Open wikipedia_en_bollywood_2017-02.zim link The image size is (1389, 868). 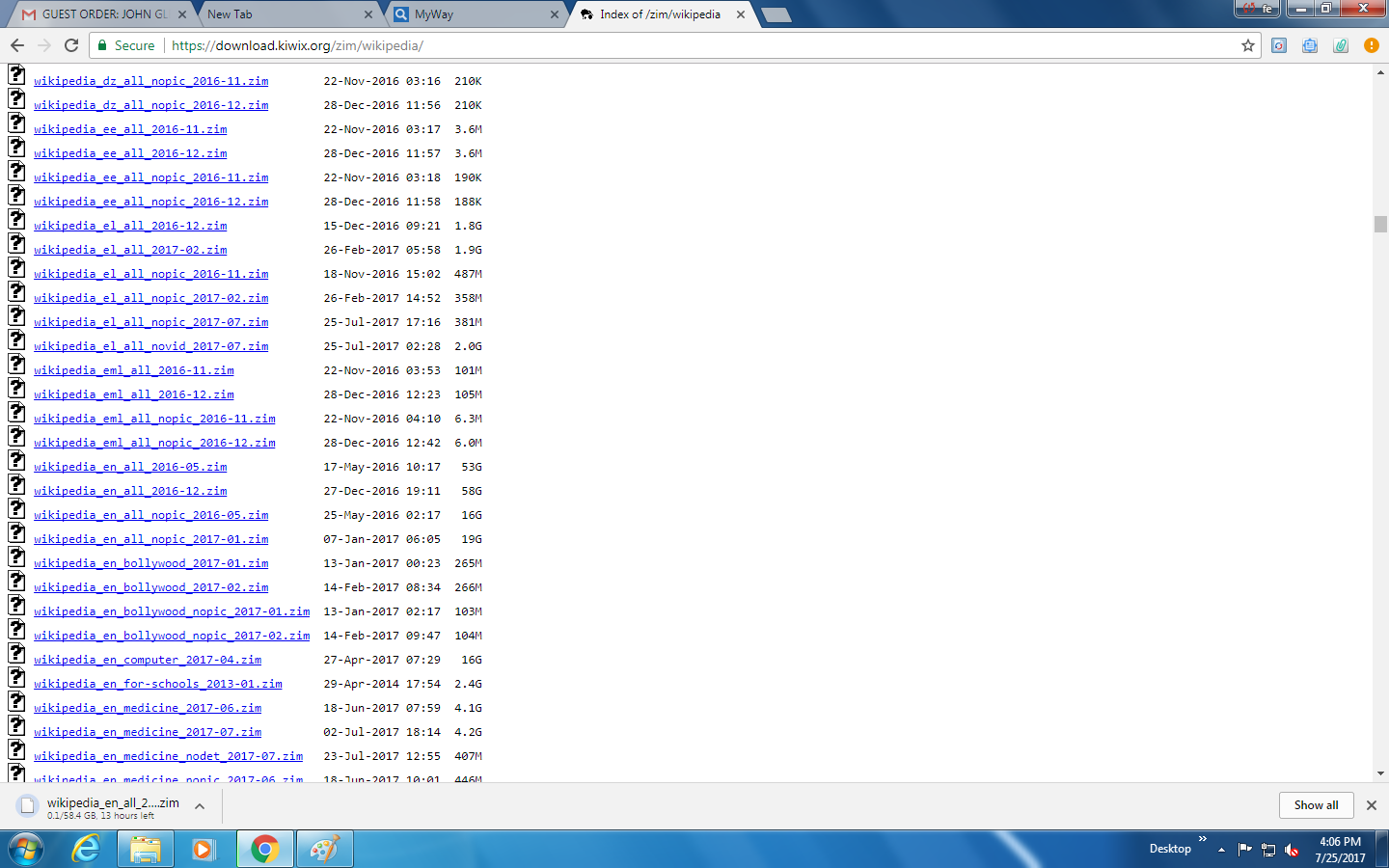tap(151, 587)
